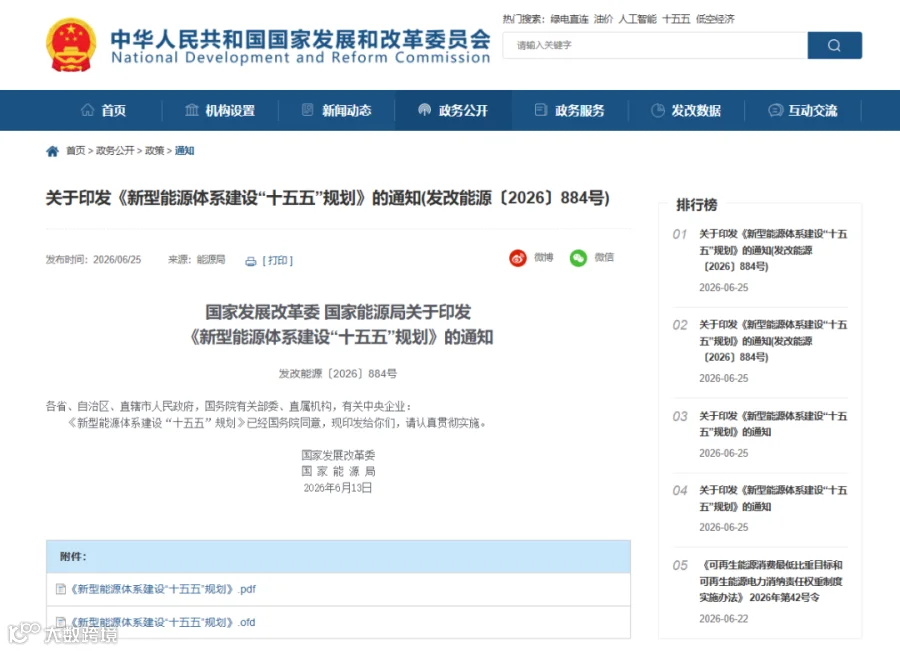The image size is (900, 651).
Task: Click the building icon beside 机构设置
Action: tap(192, 110)
